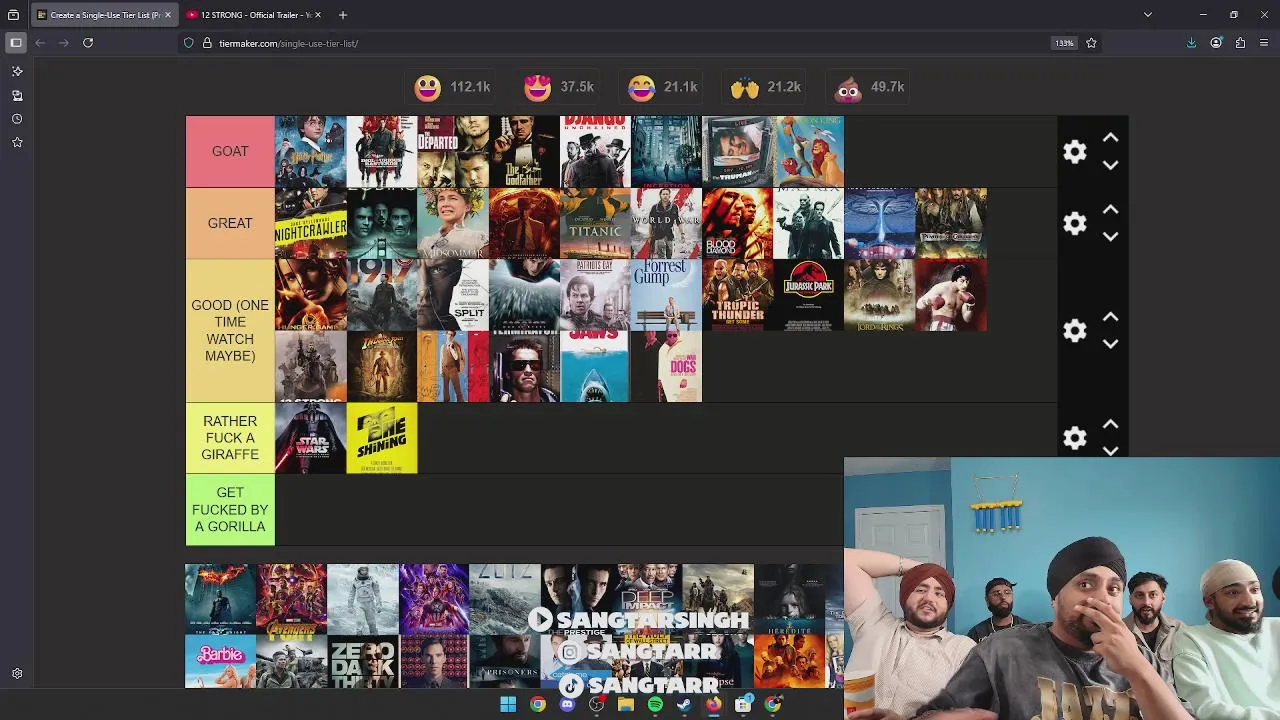Image resolution: width=1280 pixels, height=720 pixels.
Task: Move GOOD tier row up
Action: [x=1110, y=317]
